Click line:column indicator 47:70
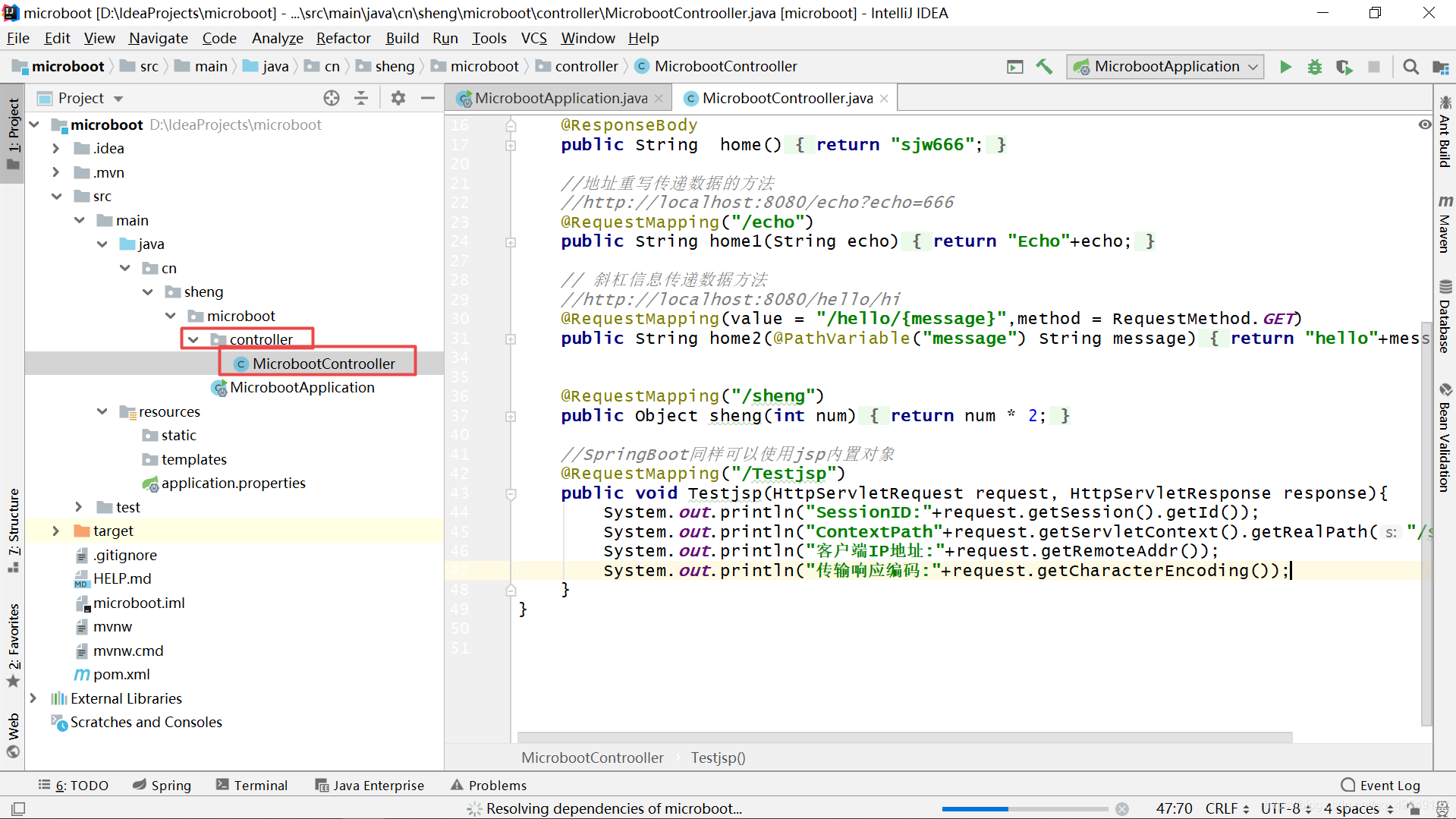 pos(1175,809)
